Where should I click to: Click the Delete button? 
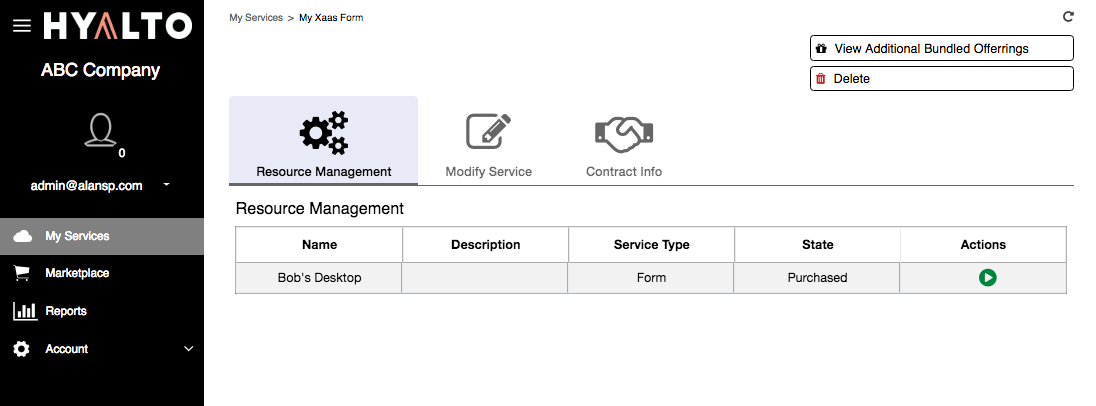pyautogui.click(x=942, y=78)
